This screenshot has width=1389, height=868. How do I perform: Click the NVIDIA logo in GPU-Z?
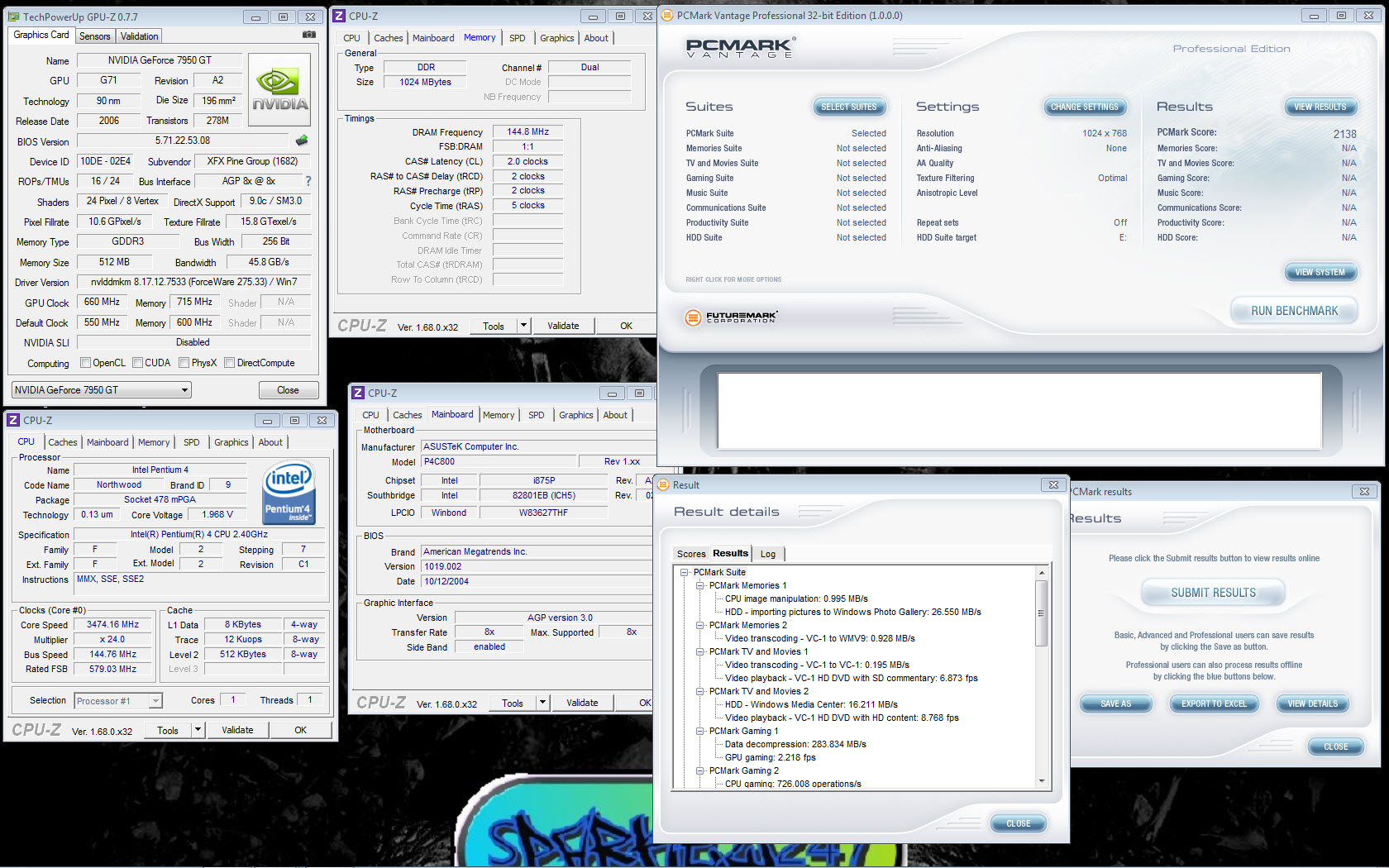tap(279, 90)
